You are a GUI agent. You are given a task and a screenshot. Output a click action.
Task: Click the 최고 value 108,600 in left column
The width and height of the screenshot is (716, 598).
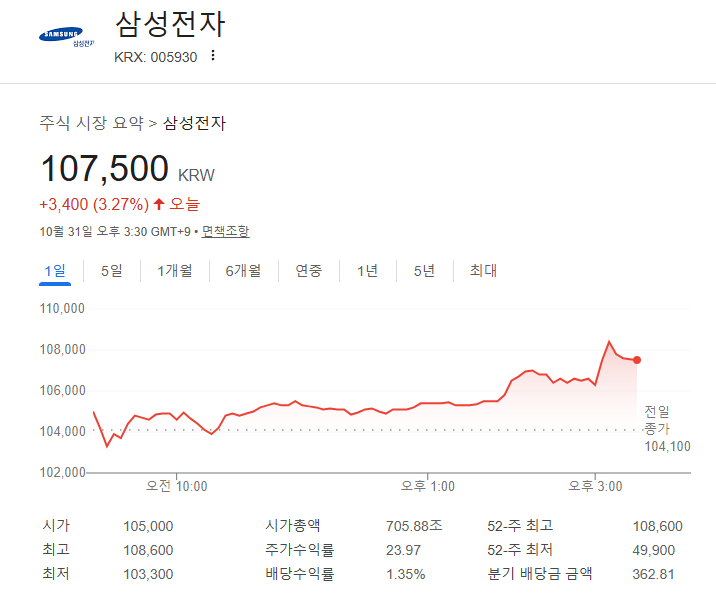tap(148, 550)
